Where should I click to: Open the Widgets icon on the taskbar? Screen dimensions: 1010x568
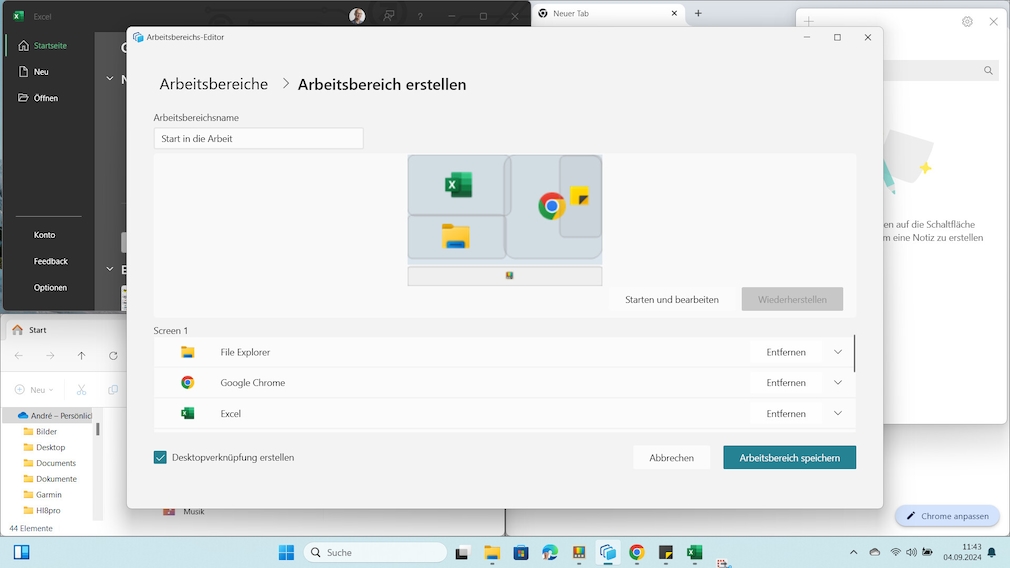21,552
